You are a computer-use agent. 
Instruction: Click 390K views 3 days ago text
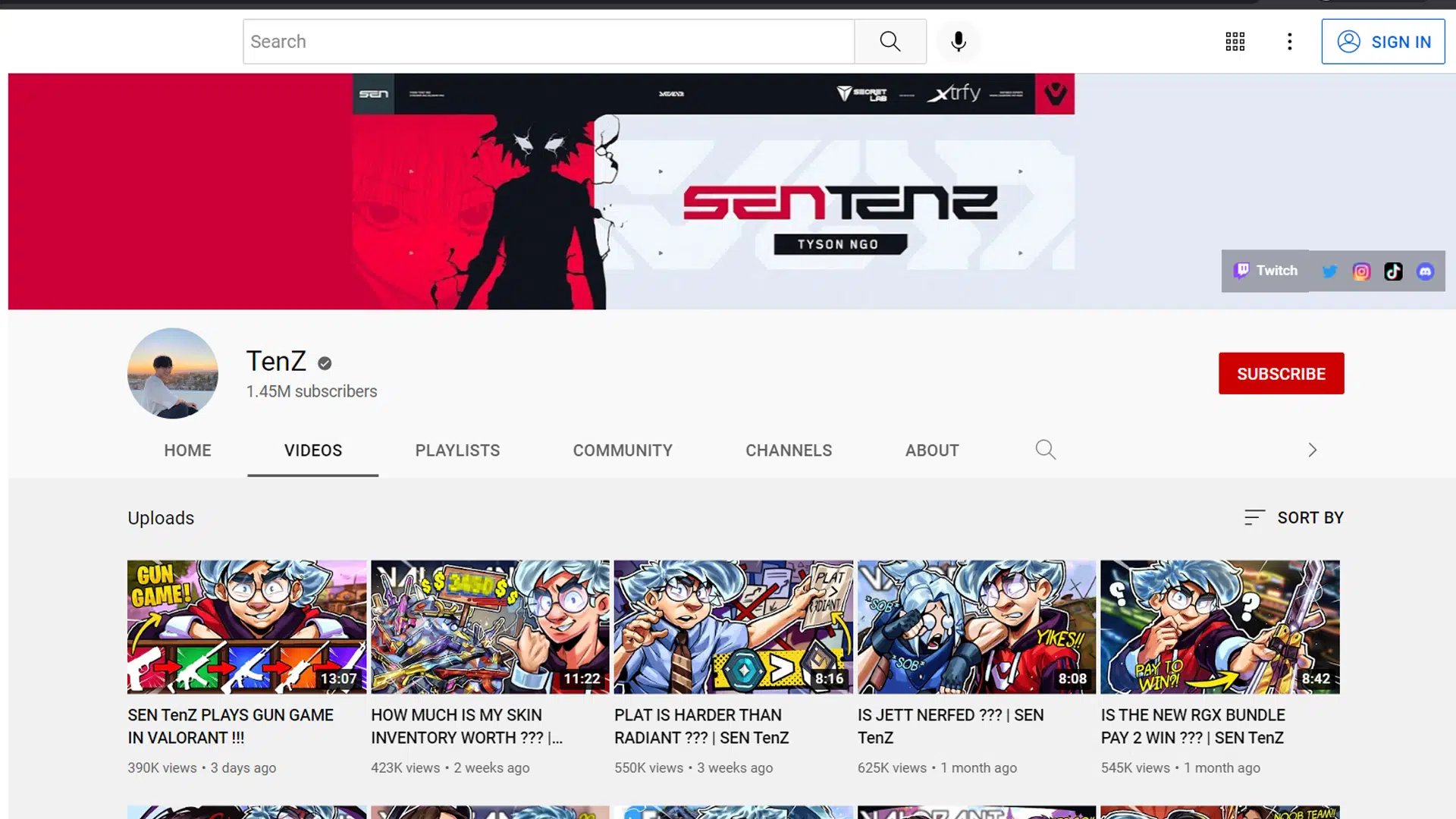coord(202,768)
